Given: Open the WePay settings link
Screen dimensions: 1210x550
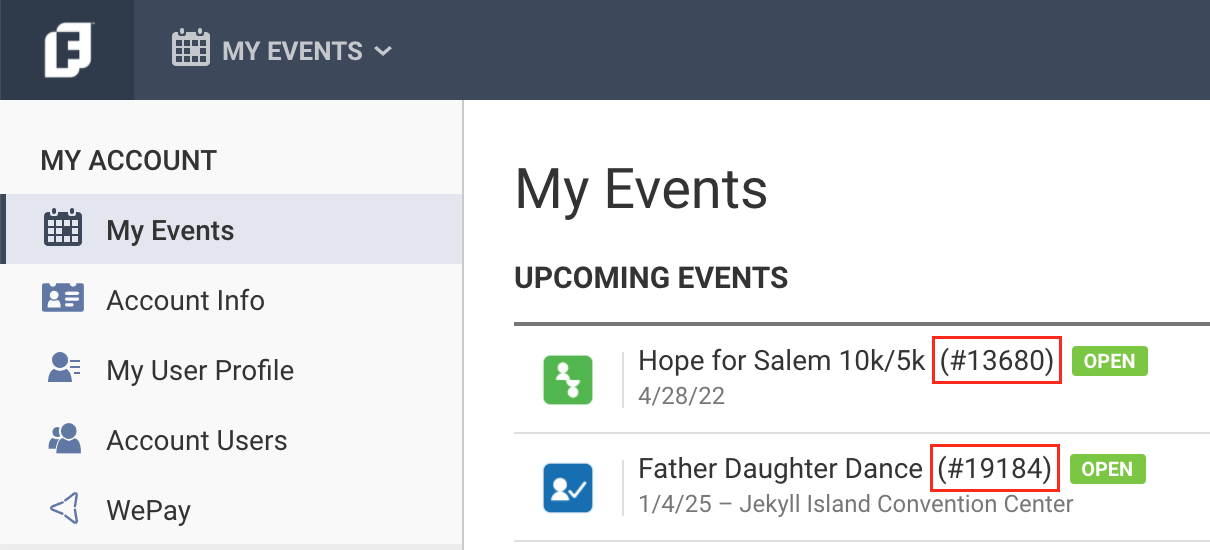Looking at the screenshot, I should (x=148, y=511).
